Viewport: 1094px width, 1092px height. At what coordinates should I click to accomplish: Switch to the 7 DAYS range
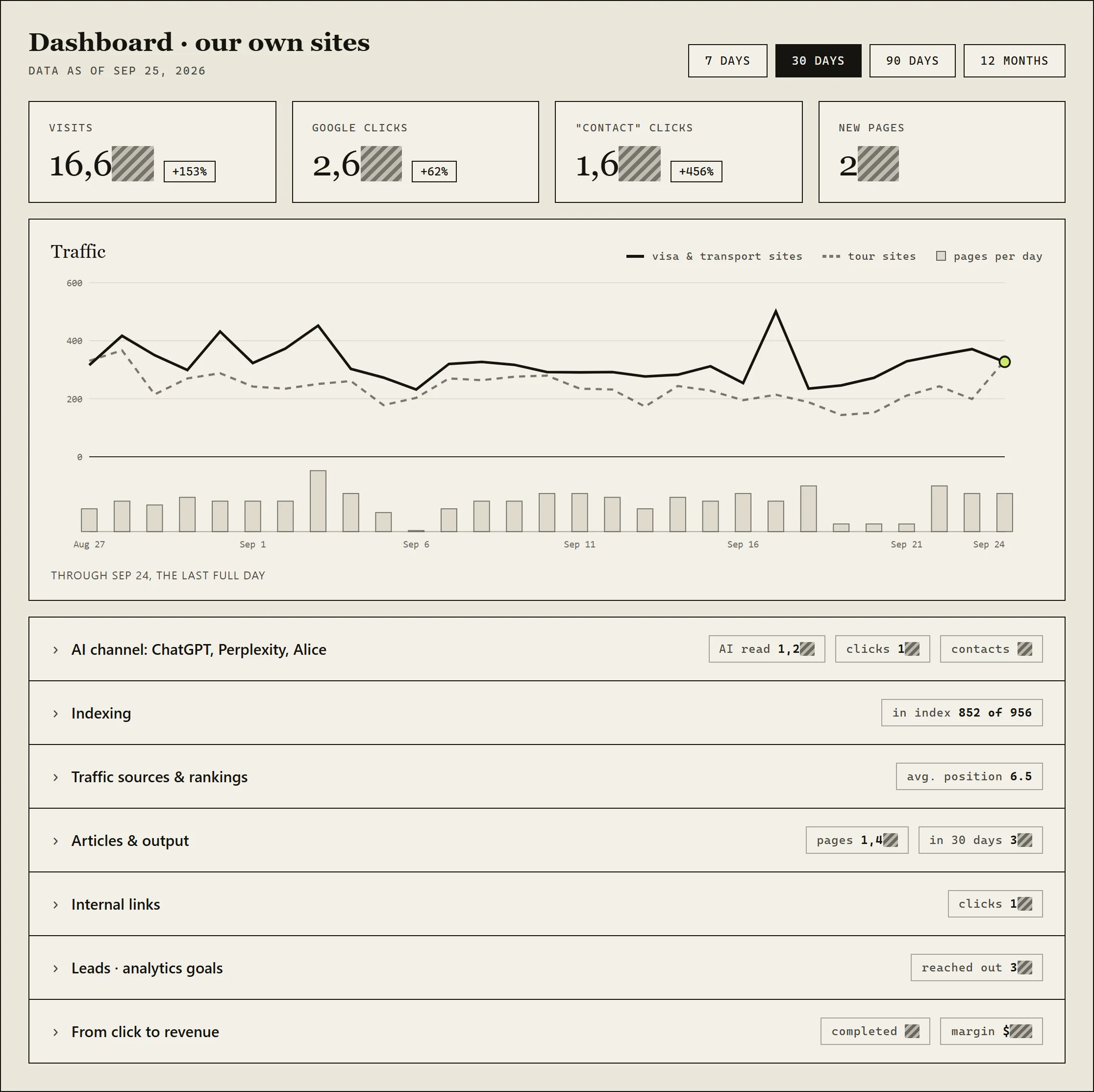(x=727, y=61)
